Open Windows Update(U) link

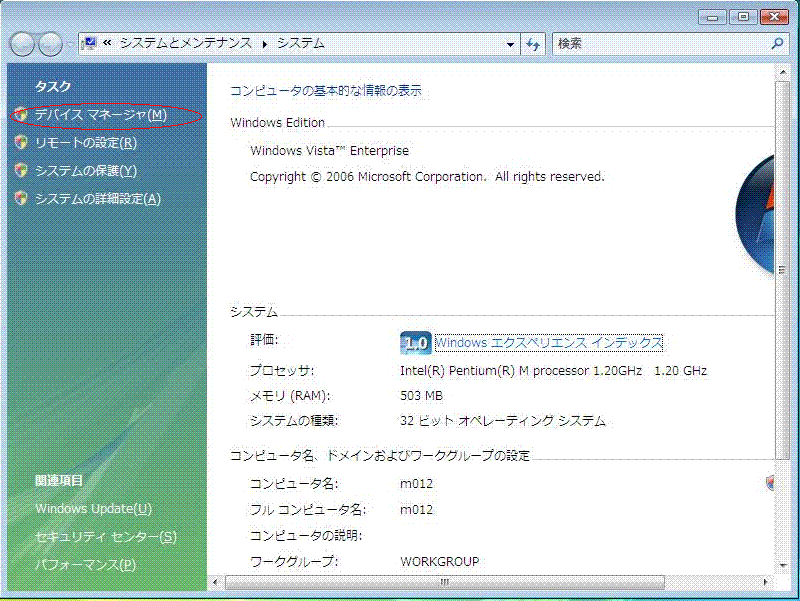coord(93,509)
